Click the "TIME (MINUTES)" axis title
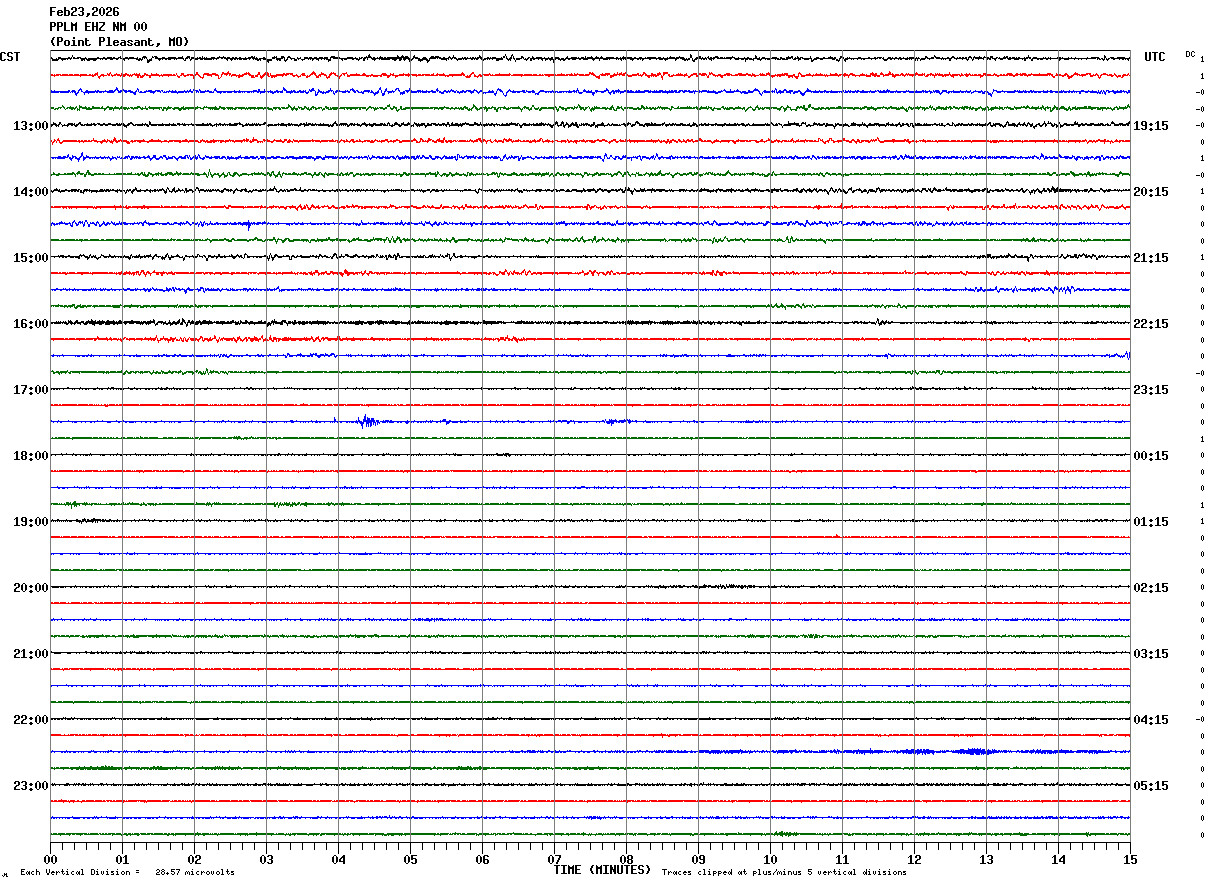This screenshot has width=1210, height=886. click(x=602, y=870)
